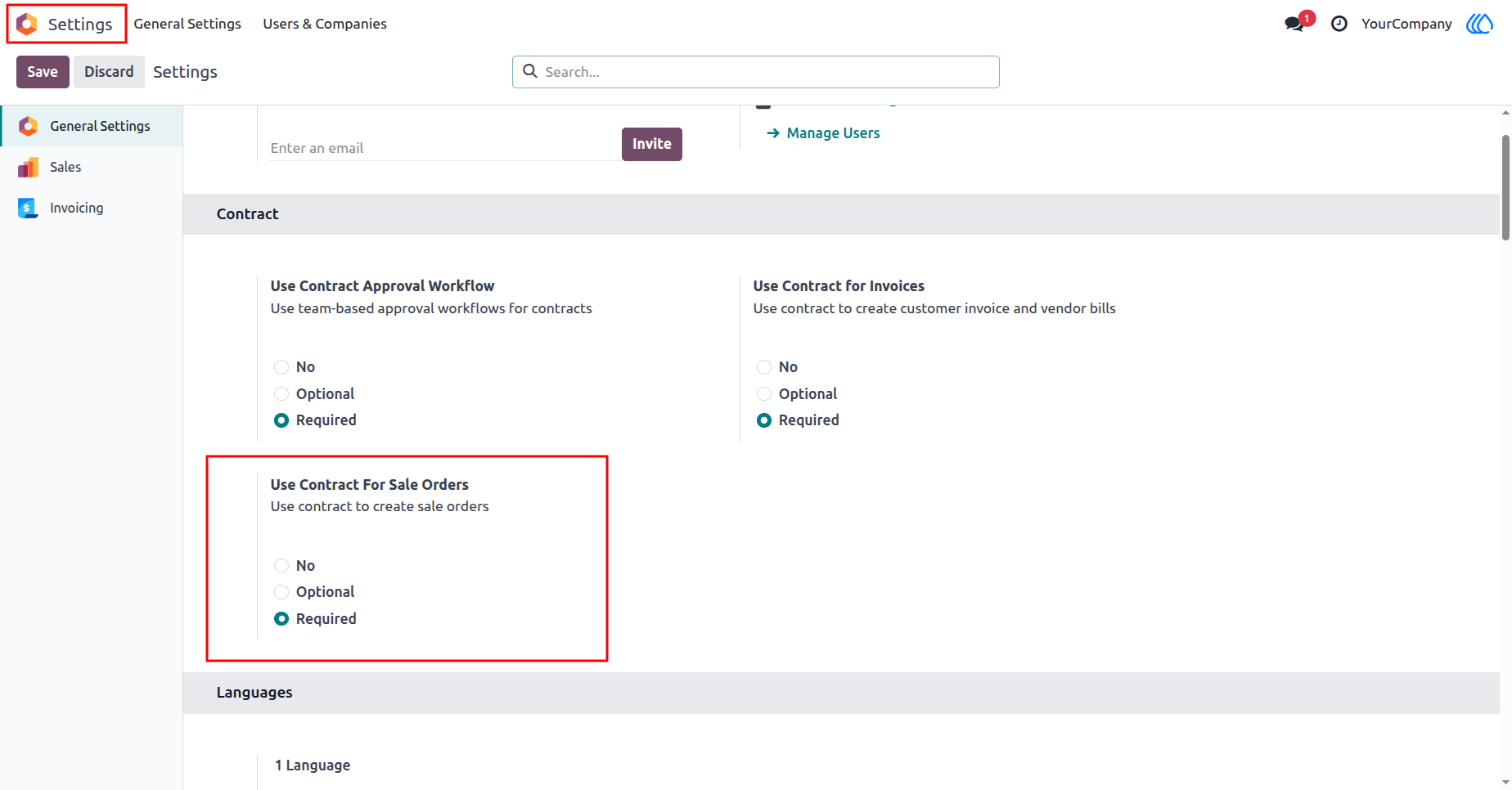The height and width of the screenshot is (790, 1512).
Task: Focus the settings Search field
Action: [756, 72]
